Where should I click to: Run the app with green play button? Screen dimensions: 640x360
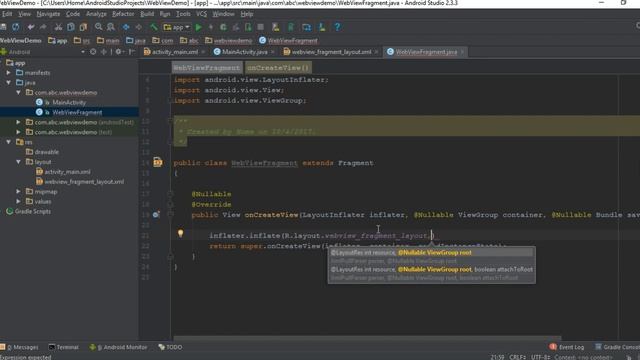(x=198, y=27)
